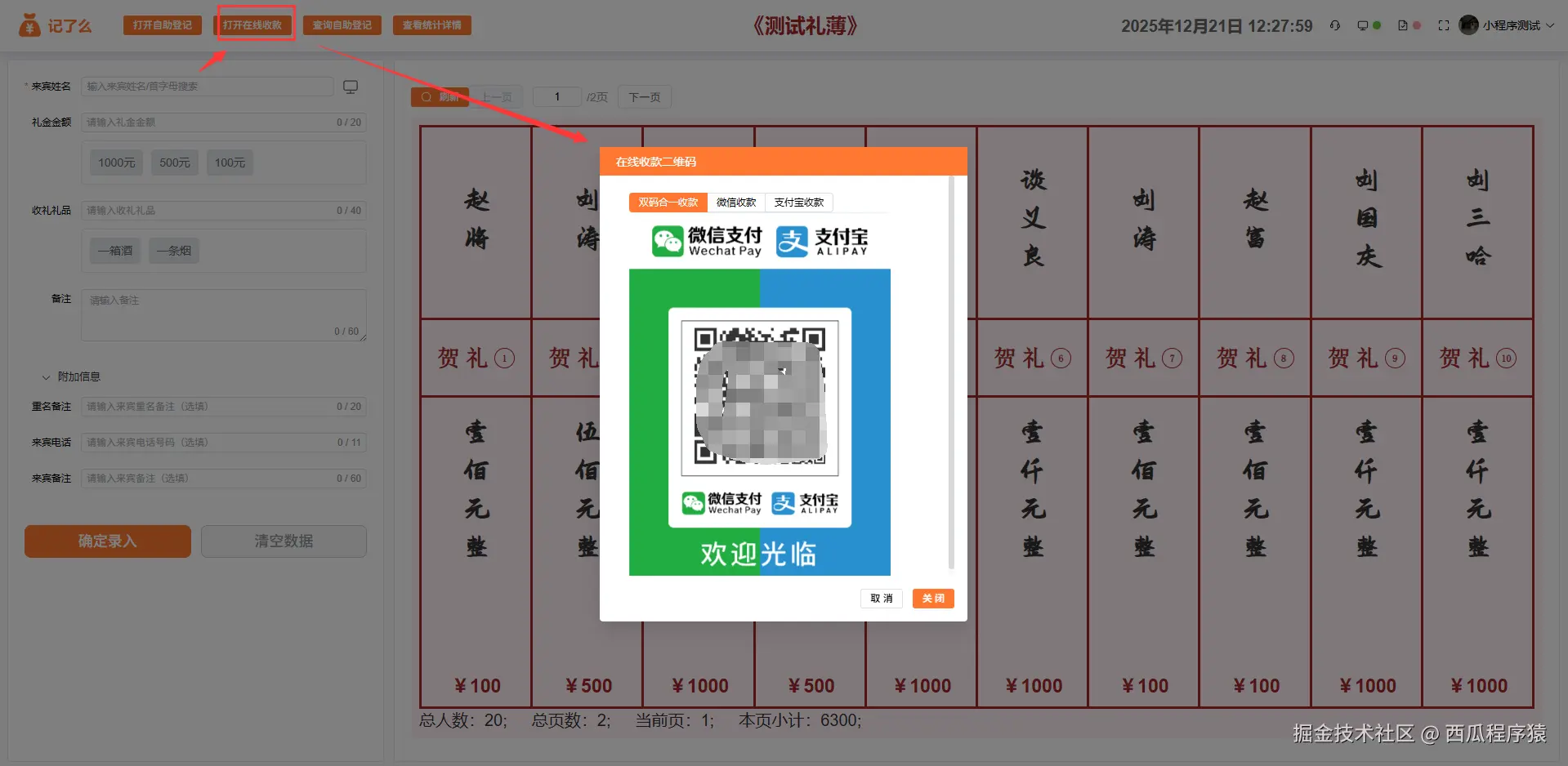Click the page number input box

[x=557, y=97]
